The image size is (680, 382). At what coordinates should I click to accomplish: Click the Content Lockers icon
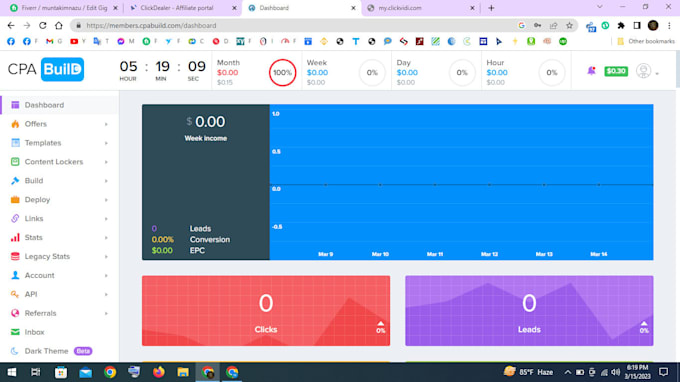point(15,162)
